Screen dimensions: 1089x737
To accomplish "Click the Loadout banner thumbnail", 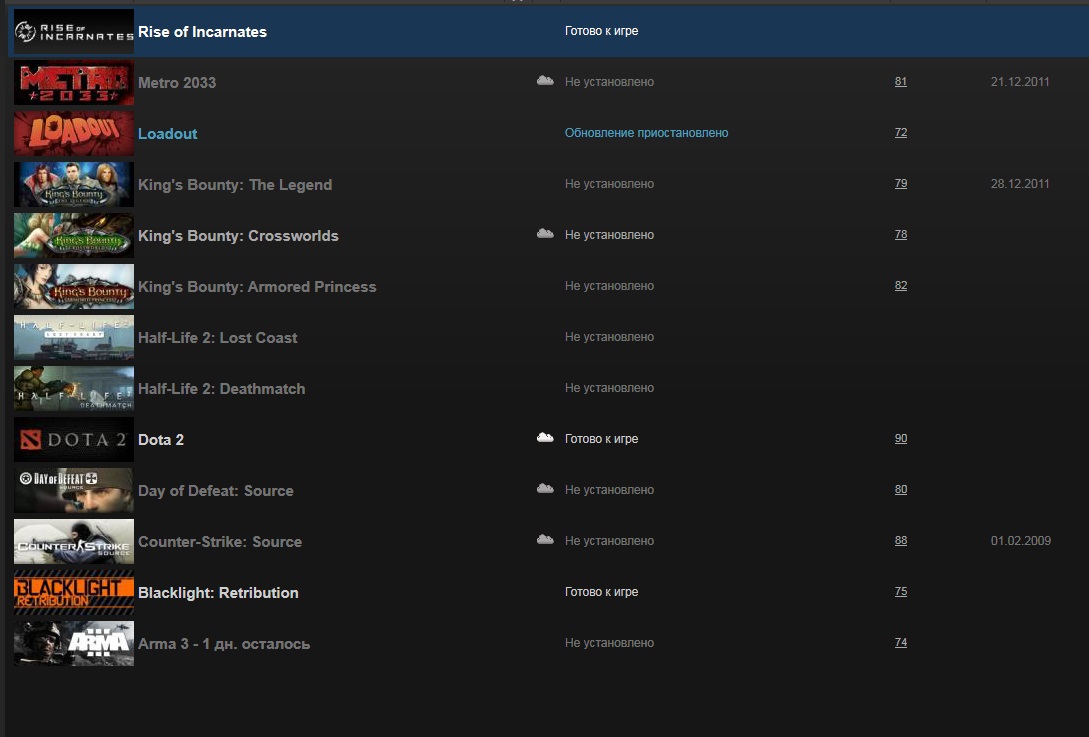I will (x=74, y=133).
